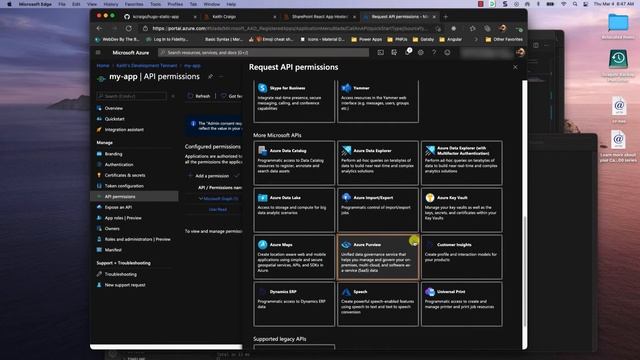Viewport: 640px width, 360px height.
Task: Select the Universal Print API tile
Action: pos(461,304)
